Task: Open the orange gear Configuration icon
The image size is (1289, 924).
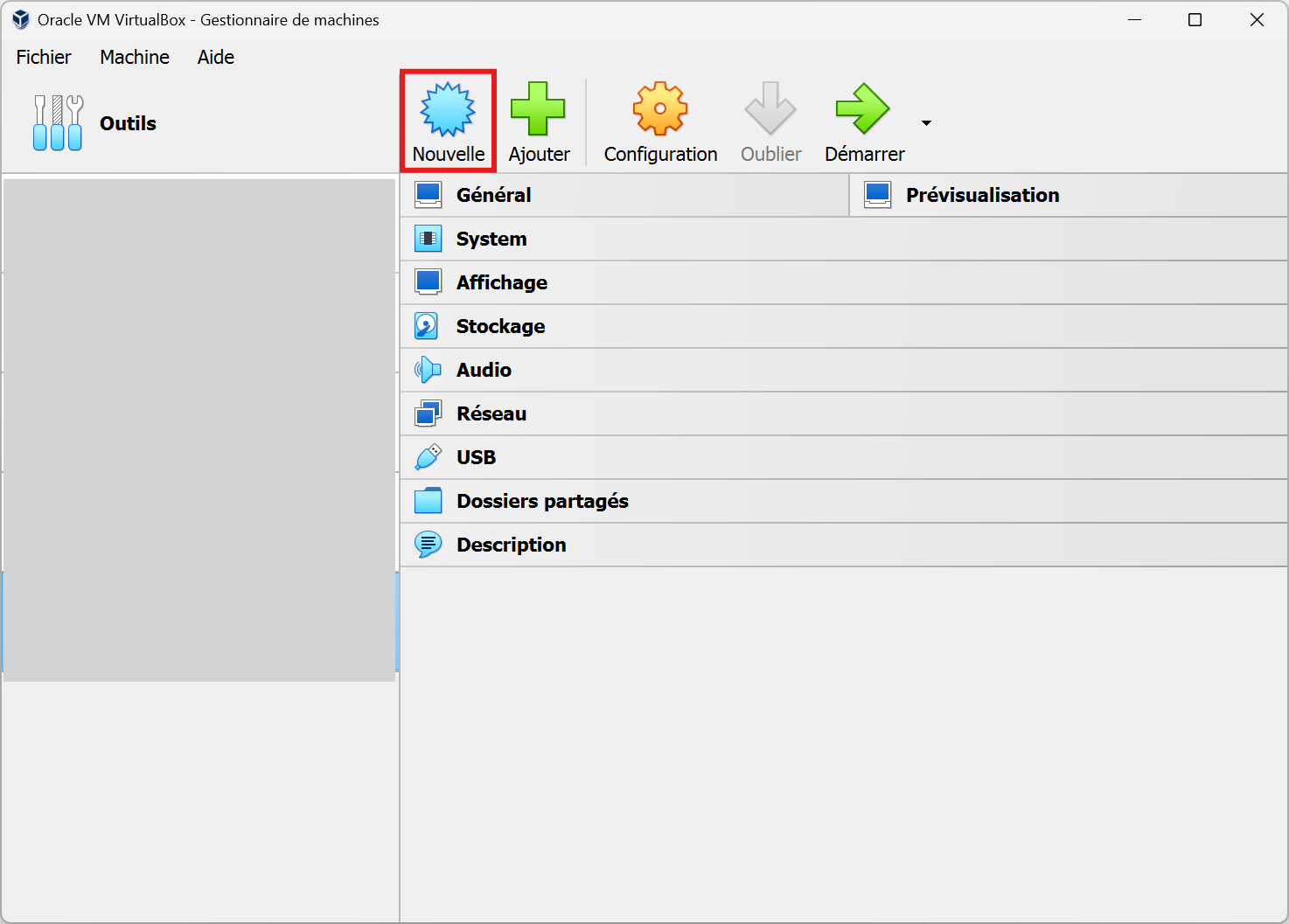Action: [x=660, y=108]
